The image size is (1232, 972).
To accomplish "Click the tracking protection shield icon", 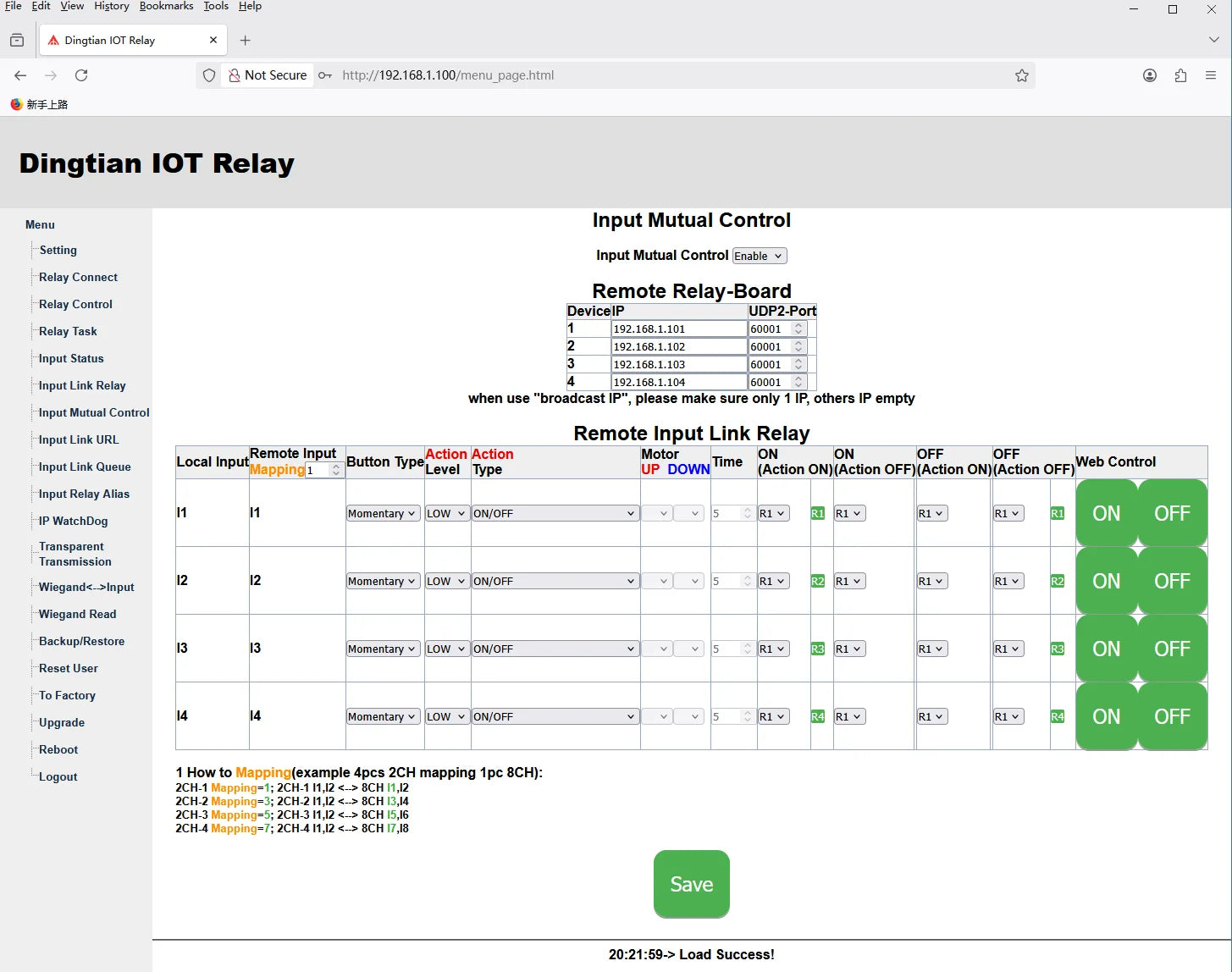I will pos(209,75).
